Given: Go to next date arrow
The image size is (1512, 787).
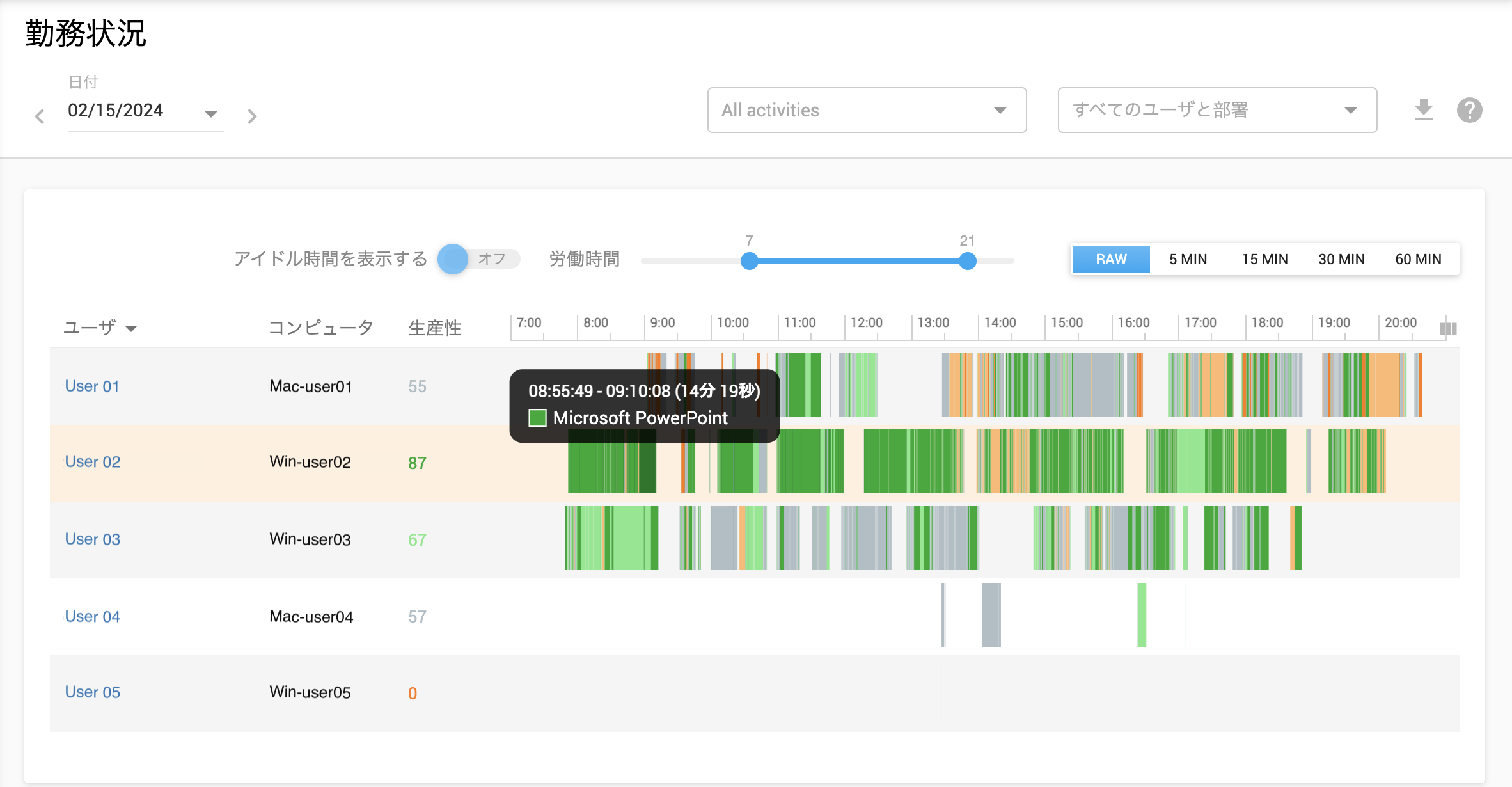Looking at the screenshot, I should point(252,116).
